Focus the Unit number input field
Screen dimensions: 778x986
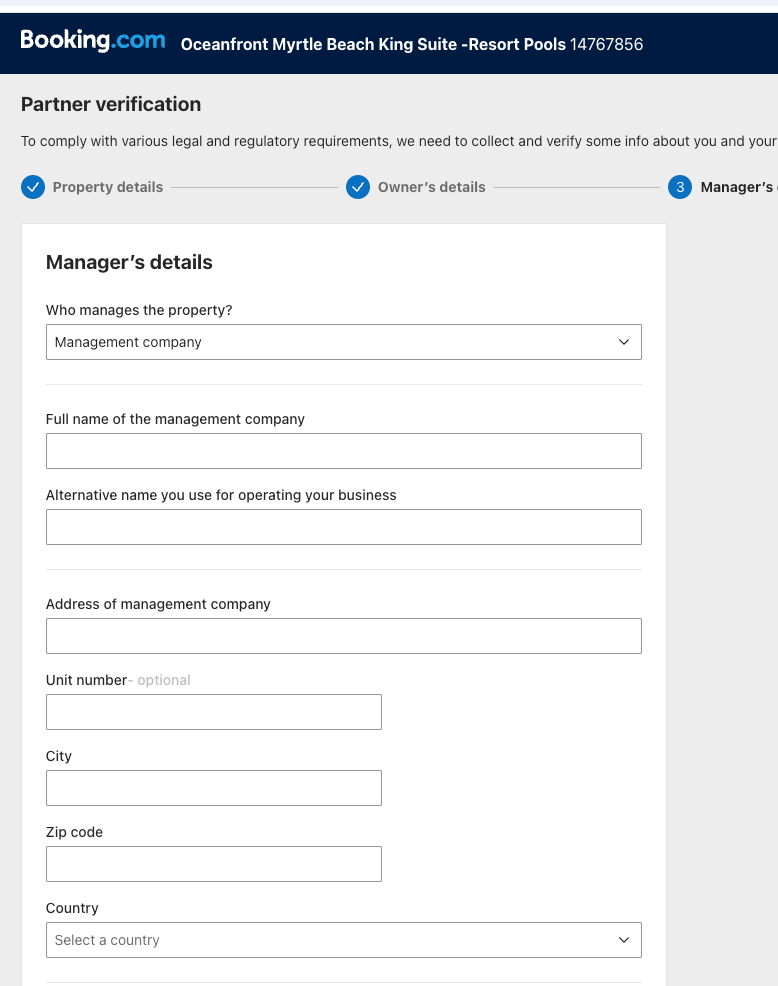pos(214,712)
